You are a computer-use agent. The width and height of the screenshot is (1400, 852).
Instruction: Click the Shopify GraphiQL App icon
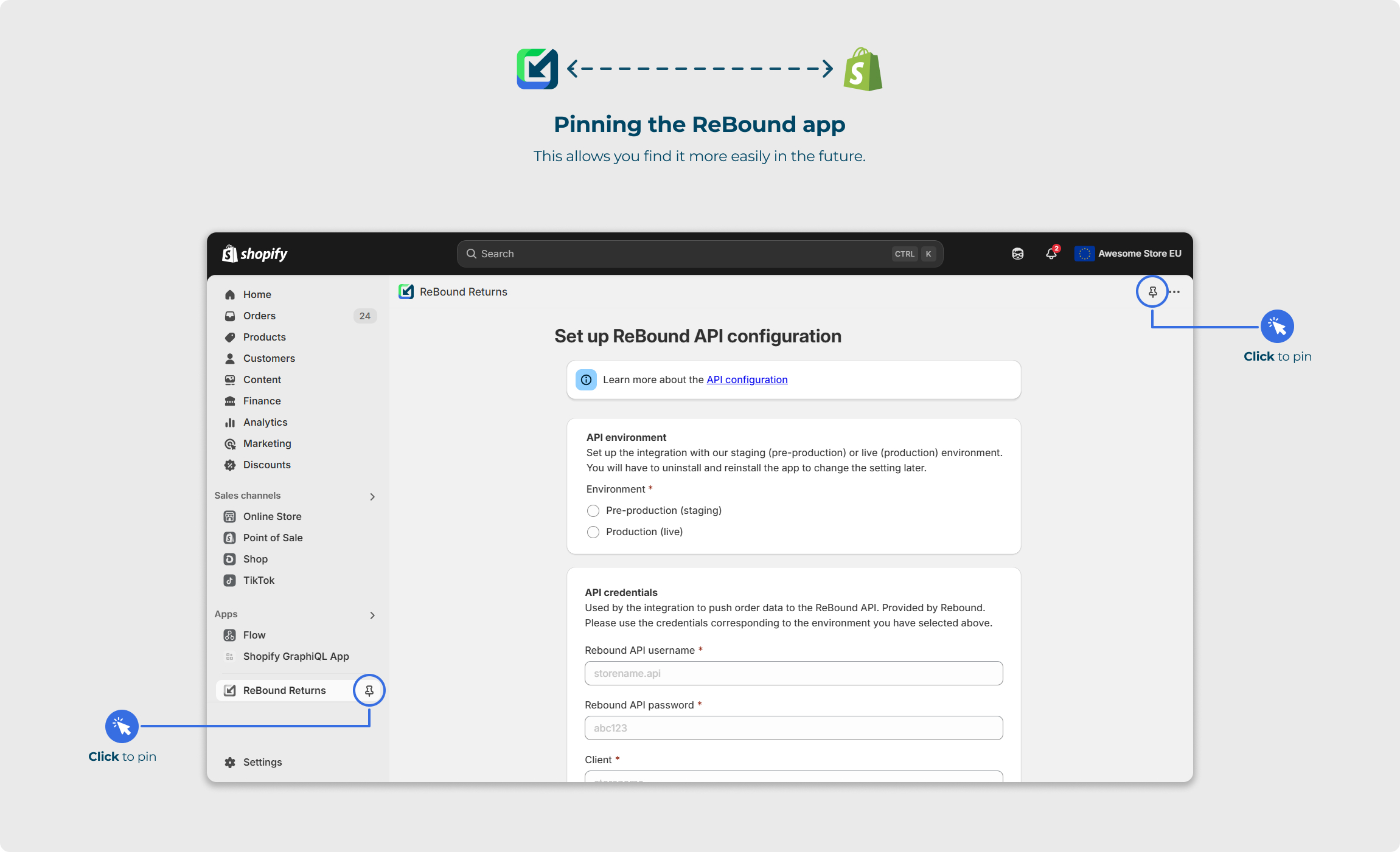[230, 656]
